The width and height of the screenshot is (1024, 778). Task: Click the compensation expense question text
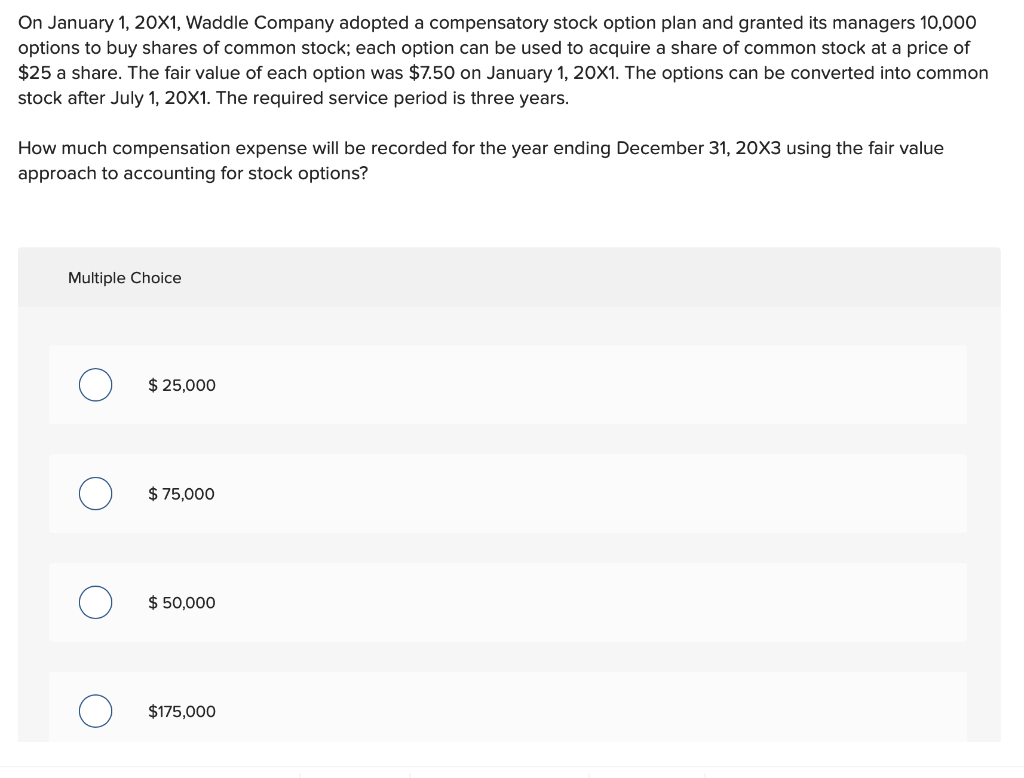click(x=480, y=160)
